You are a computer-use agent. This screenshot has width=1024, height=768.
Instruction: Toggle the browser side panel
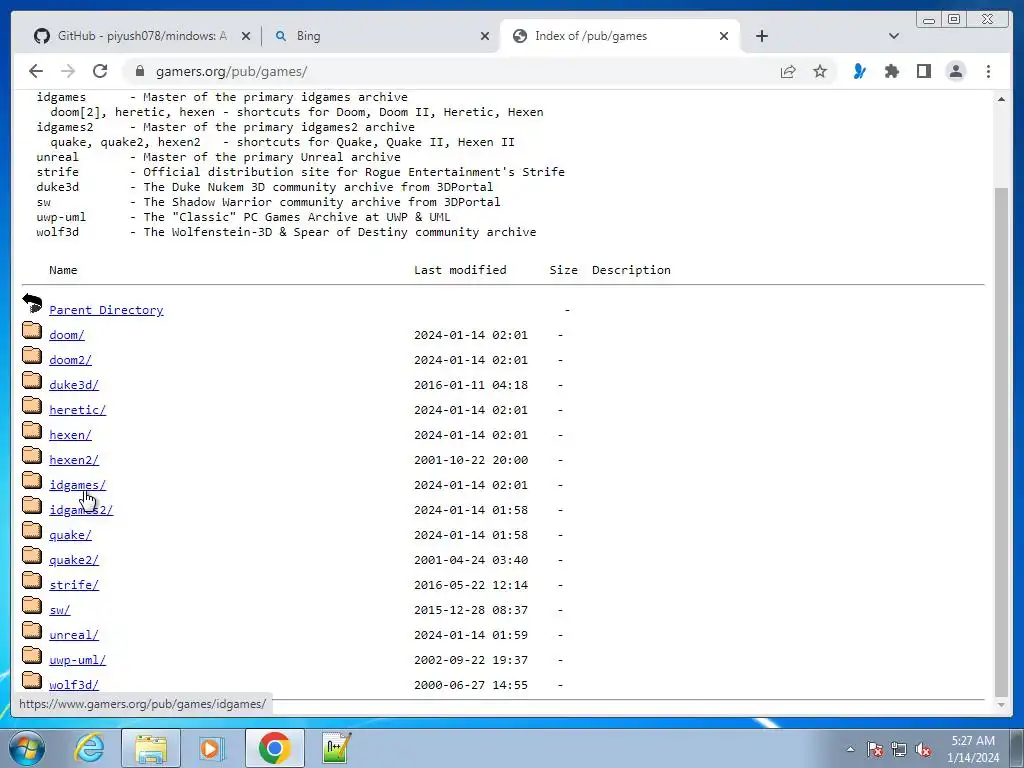[923, 71]
